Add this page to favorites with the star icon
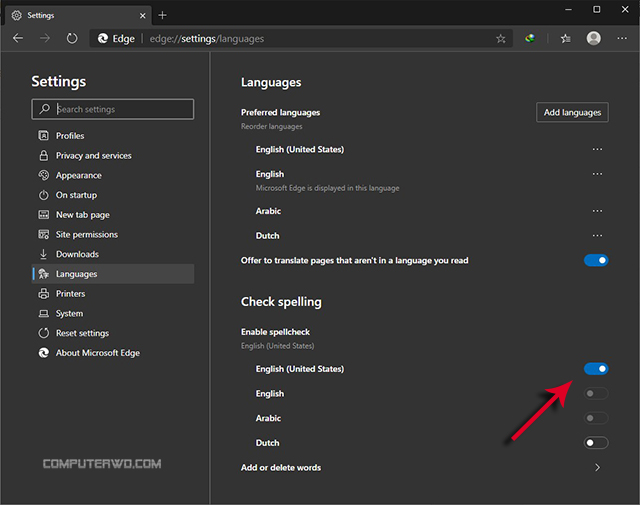 (x=501, y=39)
